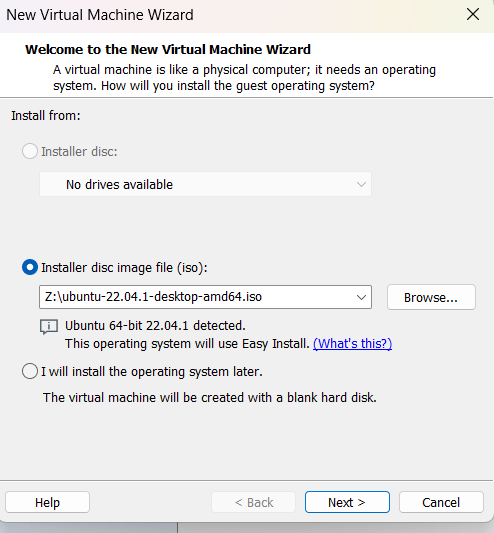Click the Ubuntu 64-bit 22.04.1 detected text

click(155, 326)
